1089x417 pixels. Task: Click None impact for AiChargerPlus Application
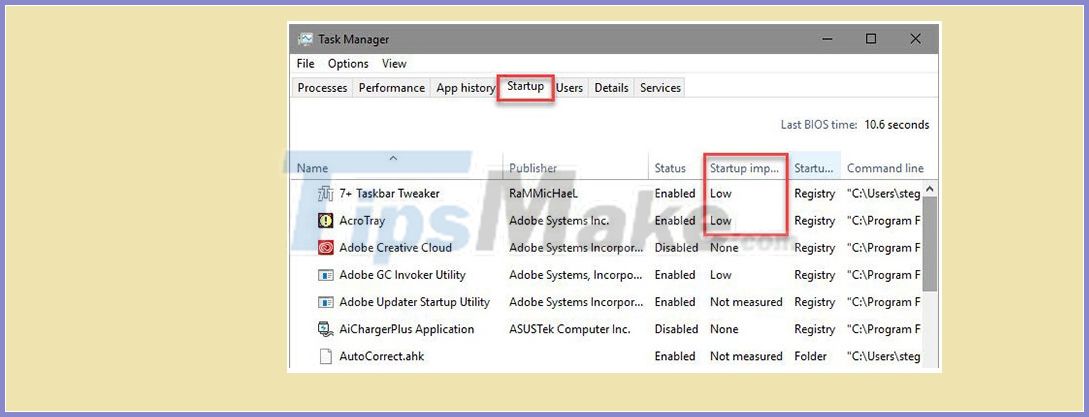coord(724,329)
